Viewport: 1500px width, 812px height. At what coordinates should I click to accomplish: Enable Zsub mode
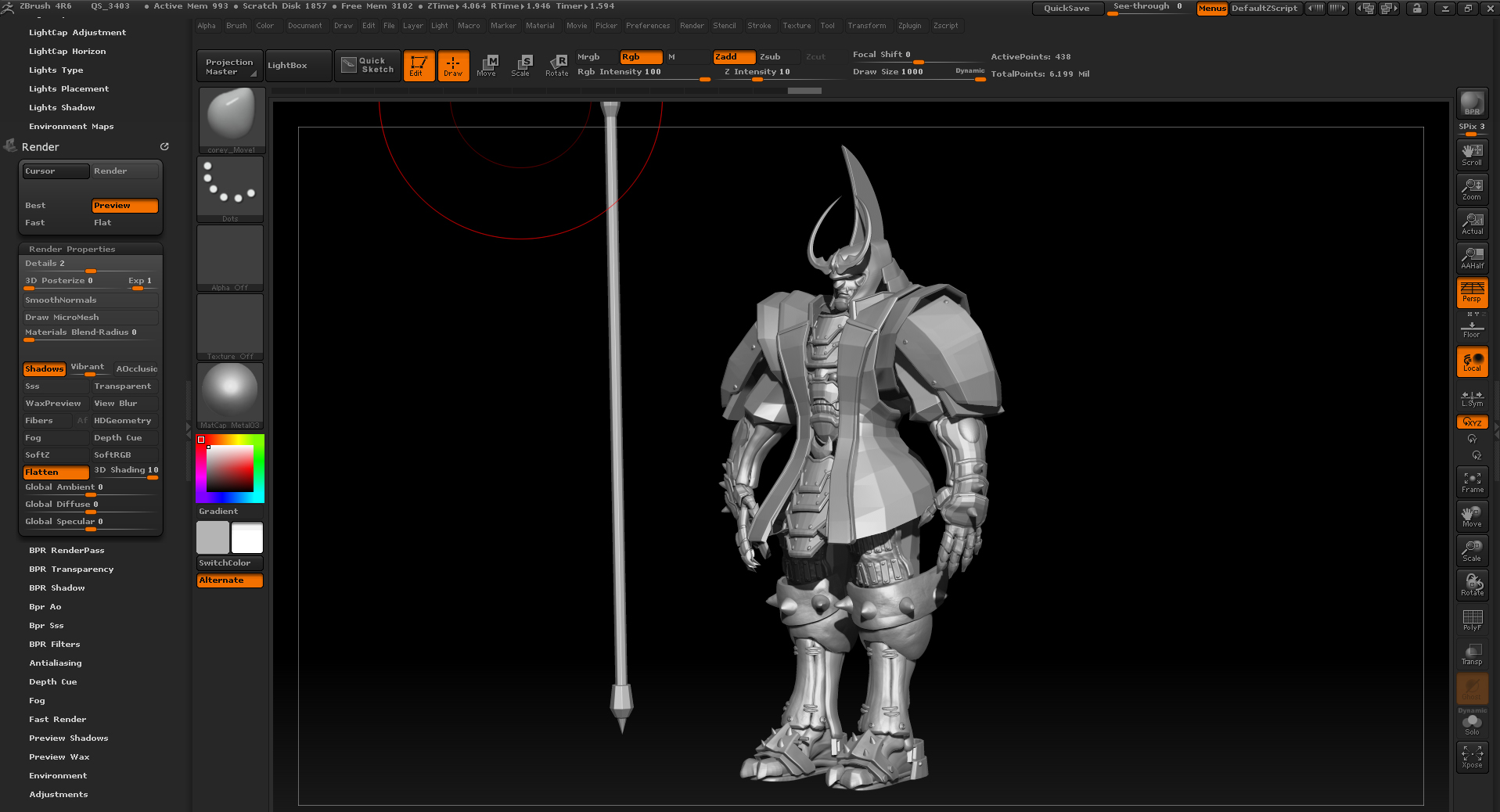pos(778,57)
